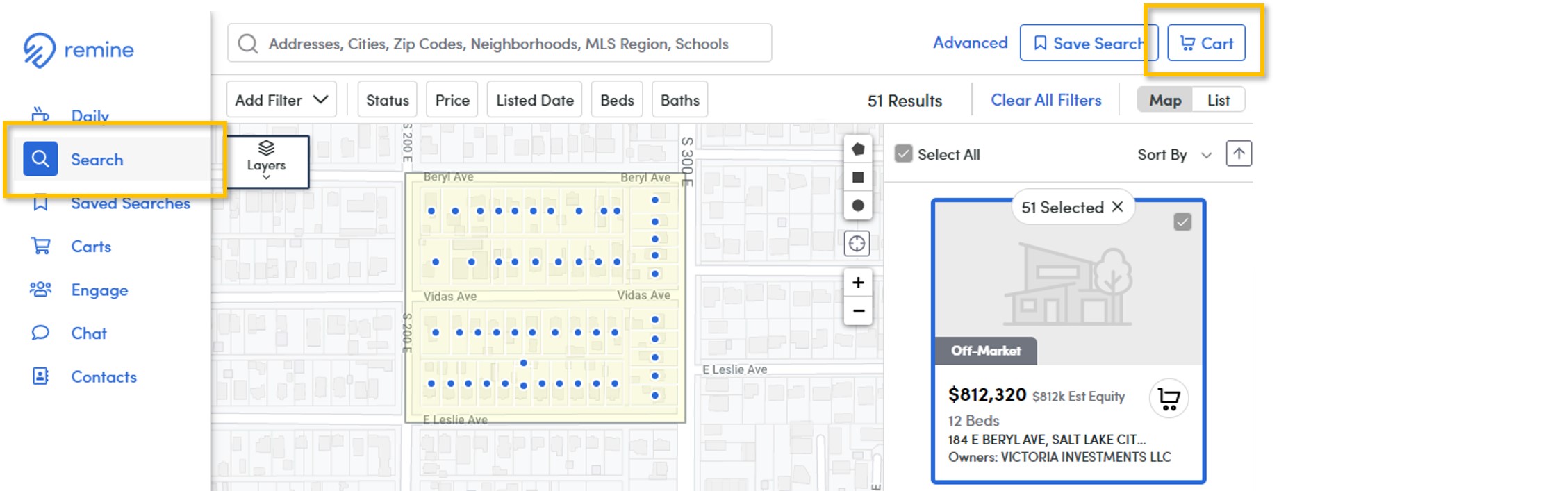Screen dimensions: 1568x491
Task: Click the Save Search button
Action: tap(1088, 43)
